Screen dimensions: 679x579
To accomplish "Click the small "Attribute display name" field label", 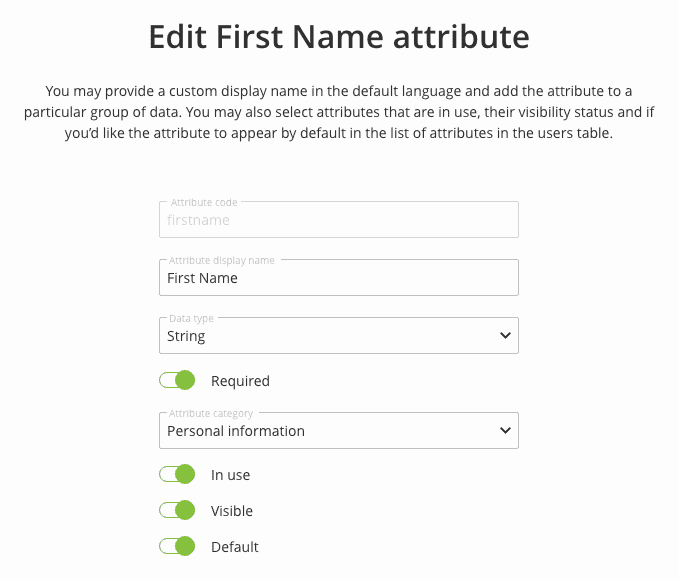I will pyautogui.click(x=222, y=260).
